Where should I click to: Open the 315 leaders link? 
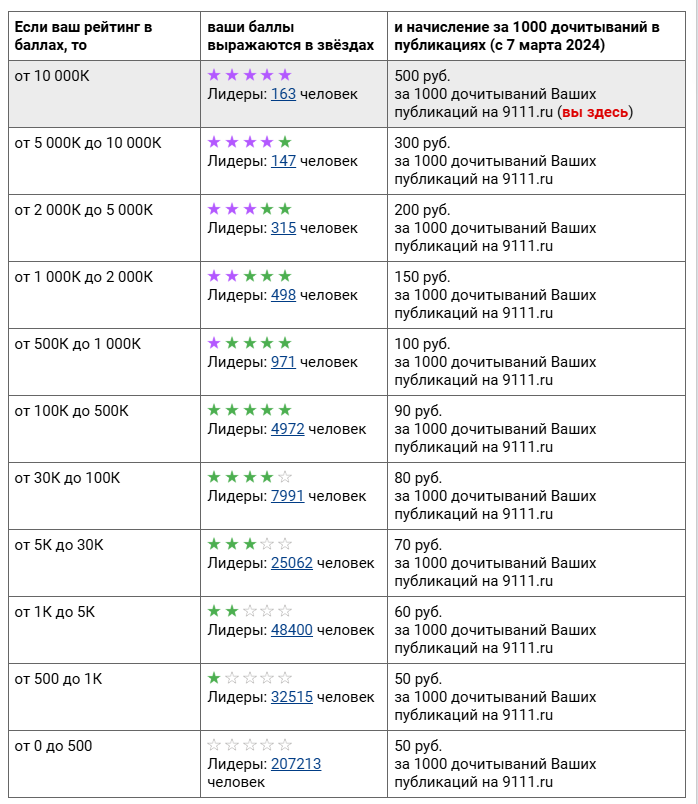[283, 228]
